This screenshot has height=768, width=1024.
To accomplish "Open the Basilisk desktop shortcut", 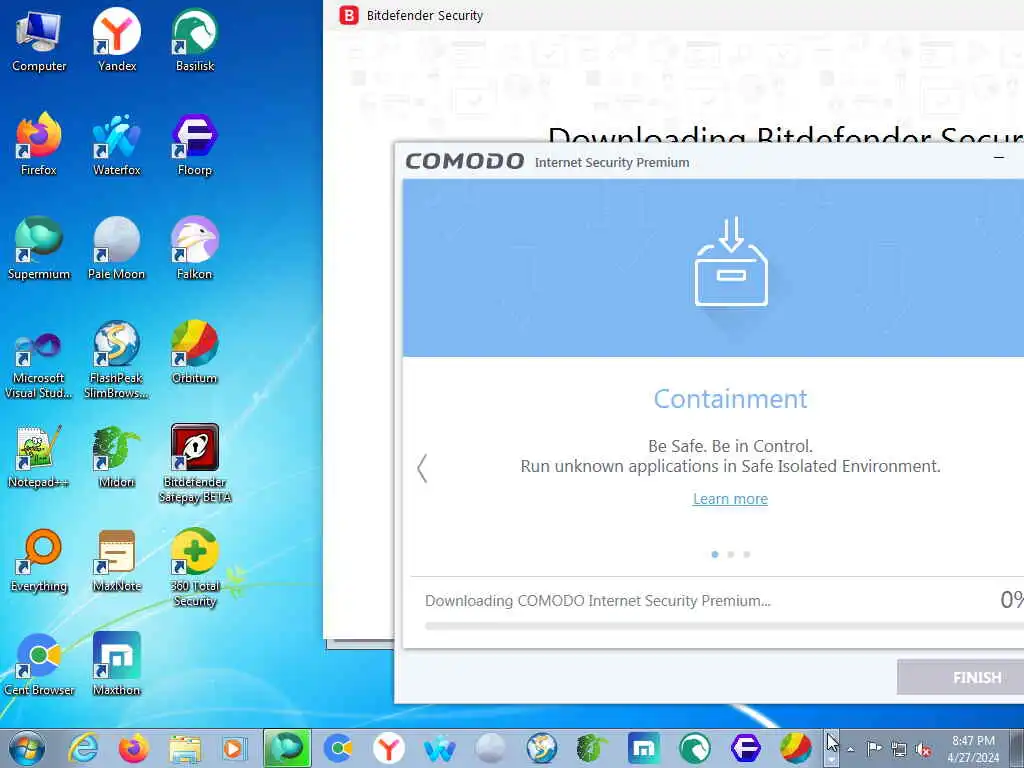I will pyautogui.click(x=195, y=40).
